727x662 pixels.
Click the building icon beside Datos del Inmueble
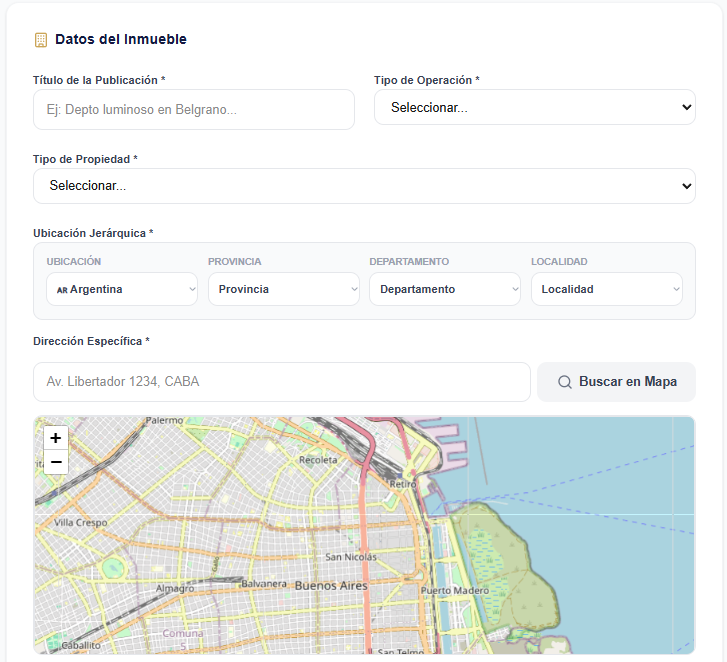tap(41, 40)
